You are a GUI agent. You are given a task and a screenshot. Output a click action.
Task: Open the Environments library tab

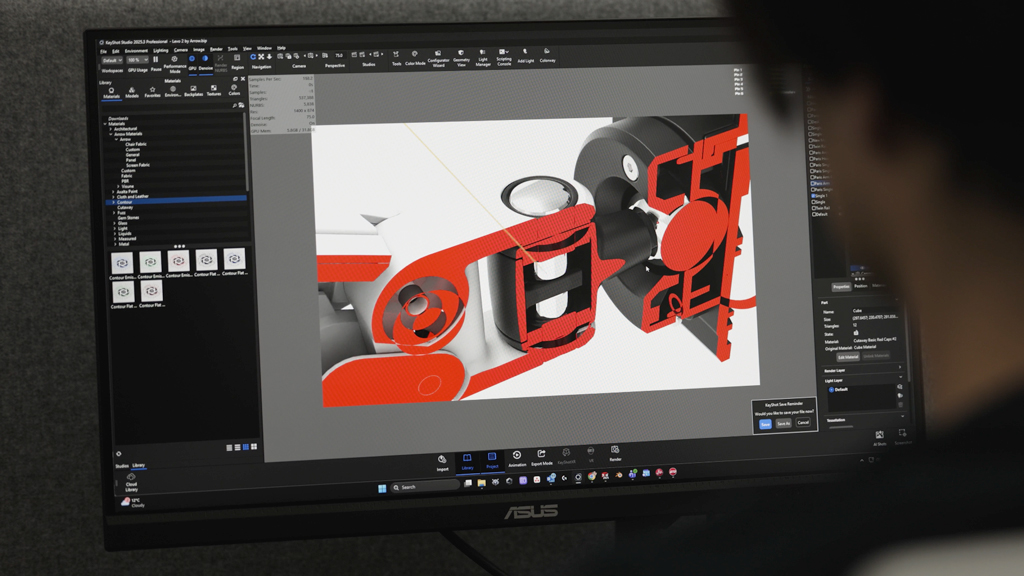click(x=172, y=91)
